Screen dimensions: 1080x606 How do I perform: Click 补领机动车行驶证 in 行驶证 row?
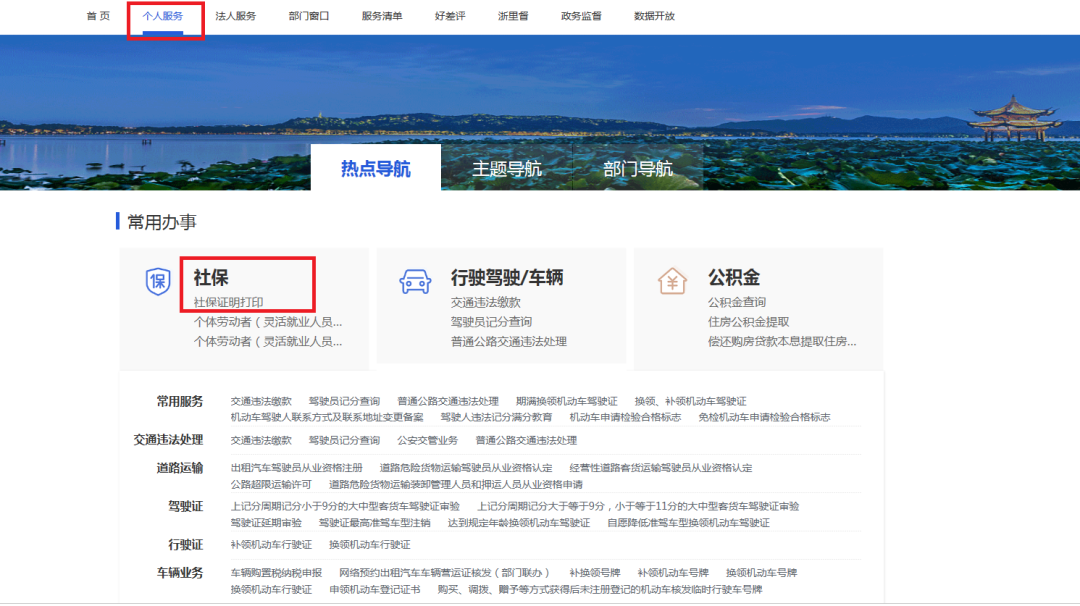tap(271, 545)
